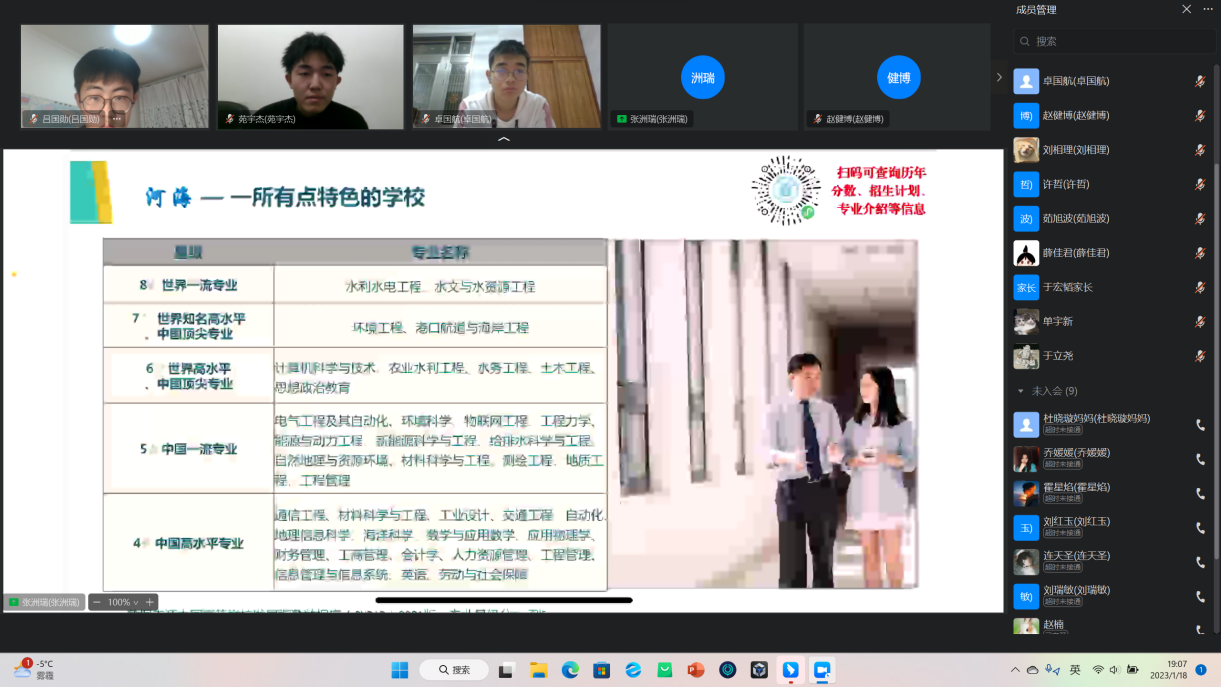Viewport: 1221px width, 687px height.
Task: Collapse video strip with the up chevron
Action: pyautogui.click(x=503, y=139)
